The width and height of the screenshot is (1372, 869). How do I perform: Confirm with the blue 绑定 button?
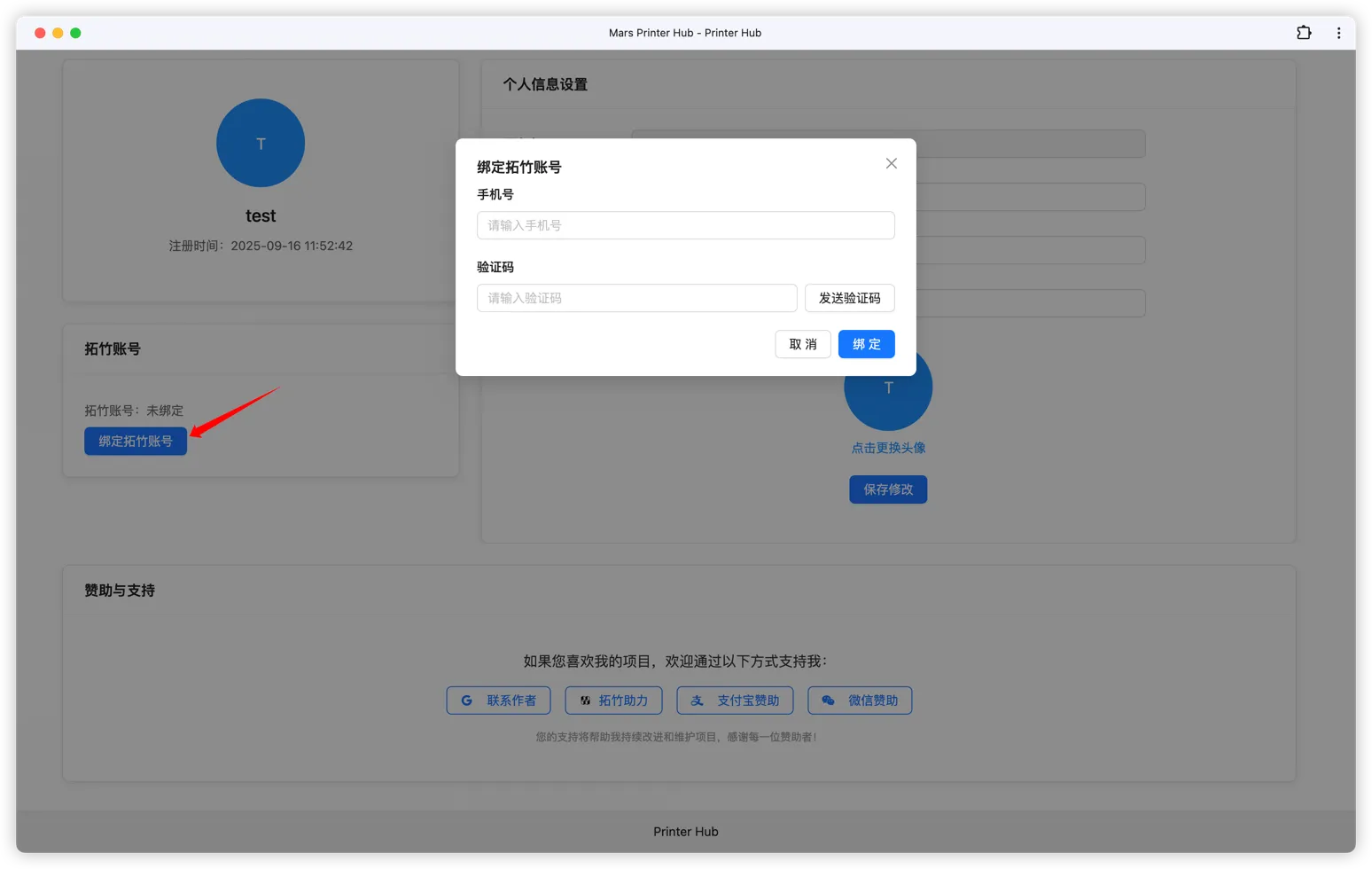pyautogui.click(x=866, y=344)
